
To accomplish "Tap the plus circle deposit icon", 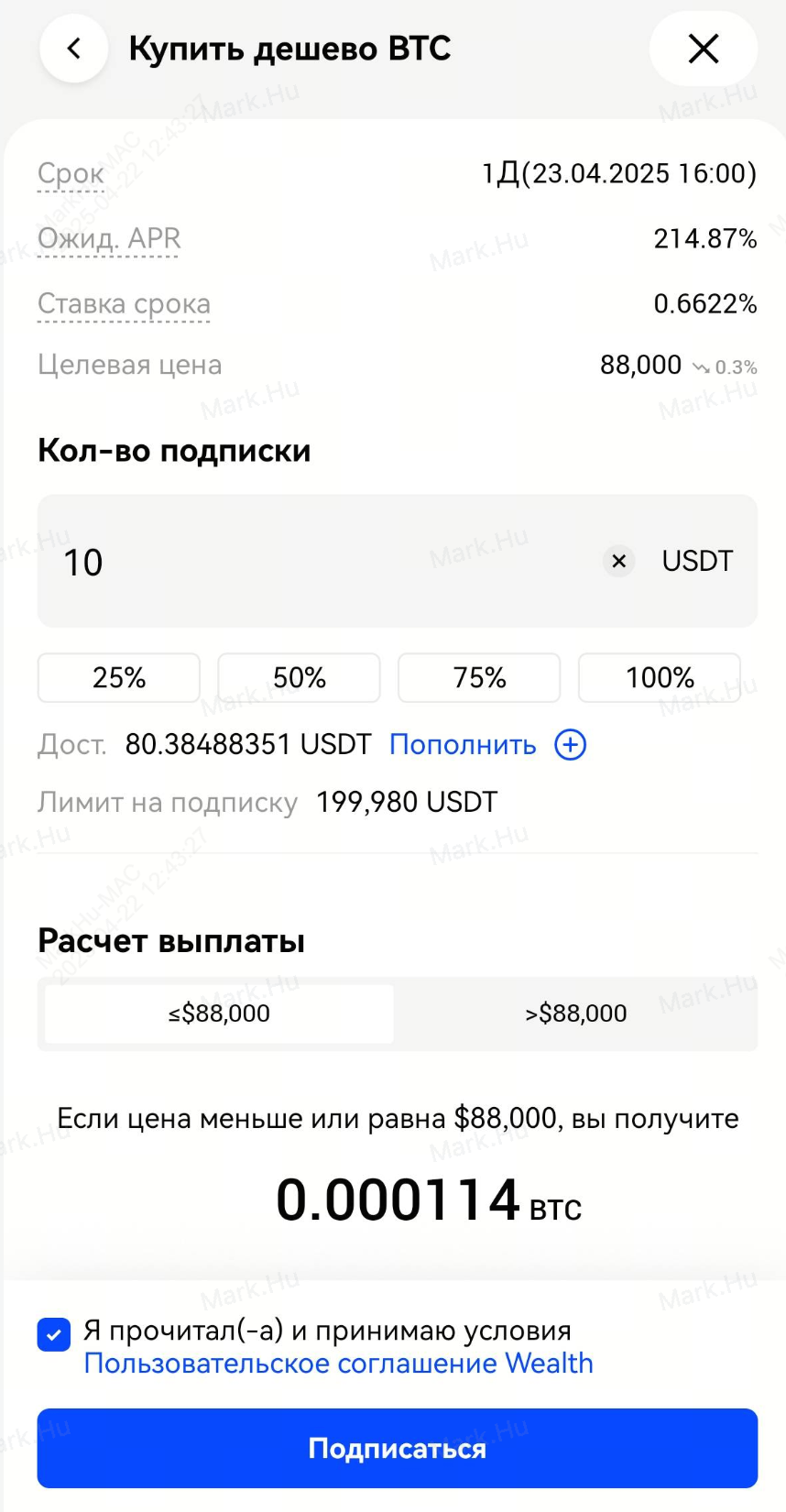I will click(x=571, y=745).
